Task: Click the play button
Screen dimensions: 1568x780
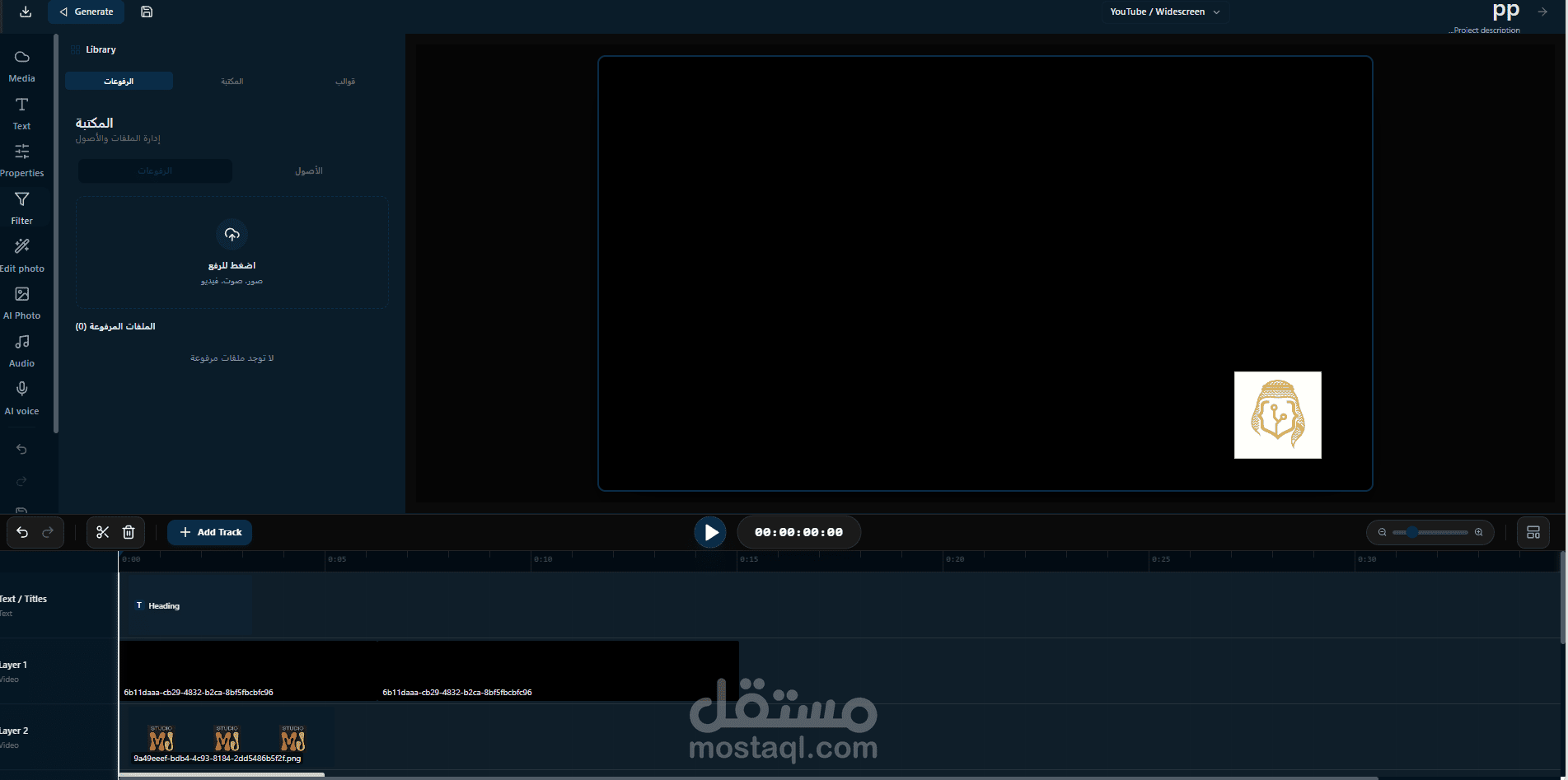Action: [x=710, y=532]
